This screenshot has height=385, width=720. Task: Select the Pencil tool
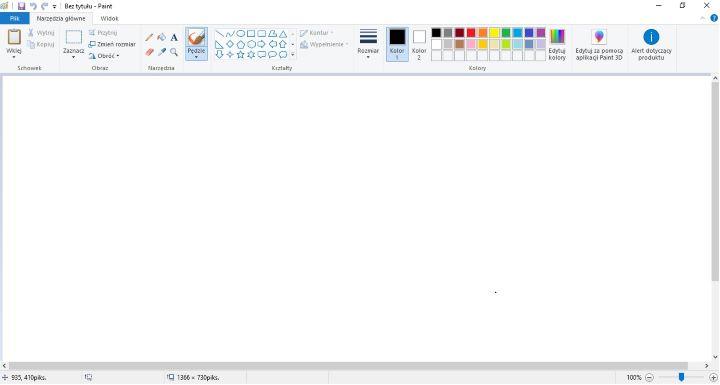point(149,38)
